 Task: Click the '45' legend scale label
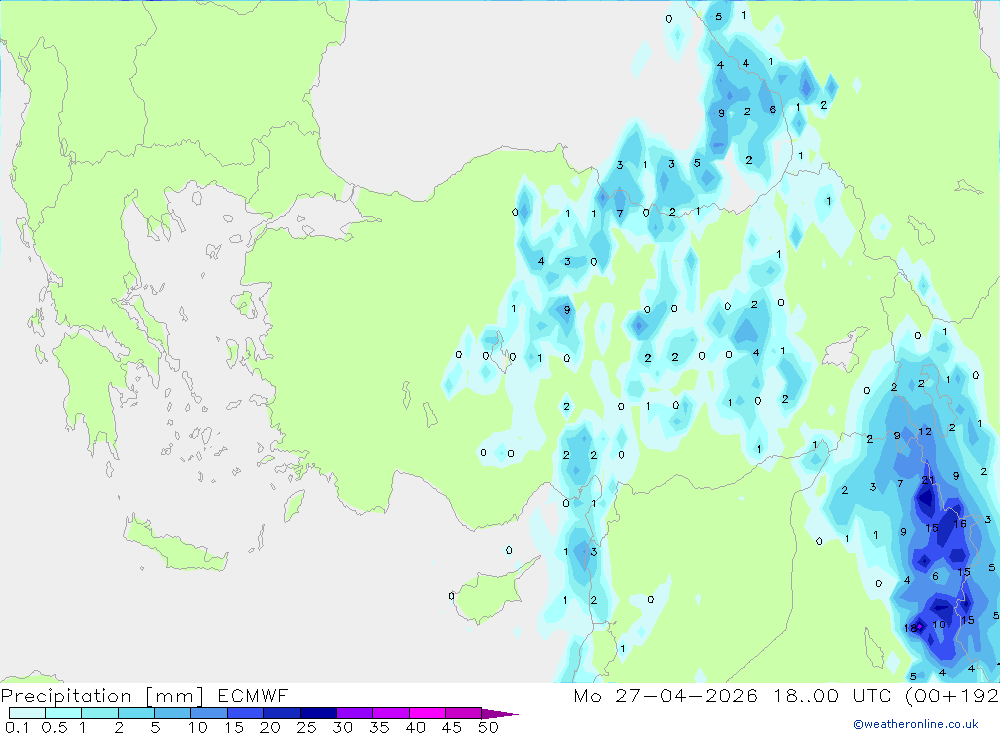tap(452, 727)
